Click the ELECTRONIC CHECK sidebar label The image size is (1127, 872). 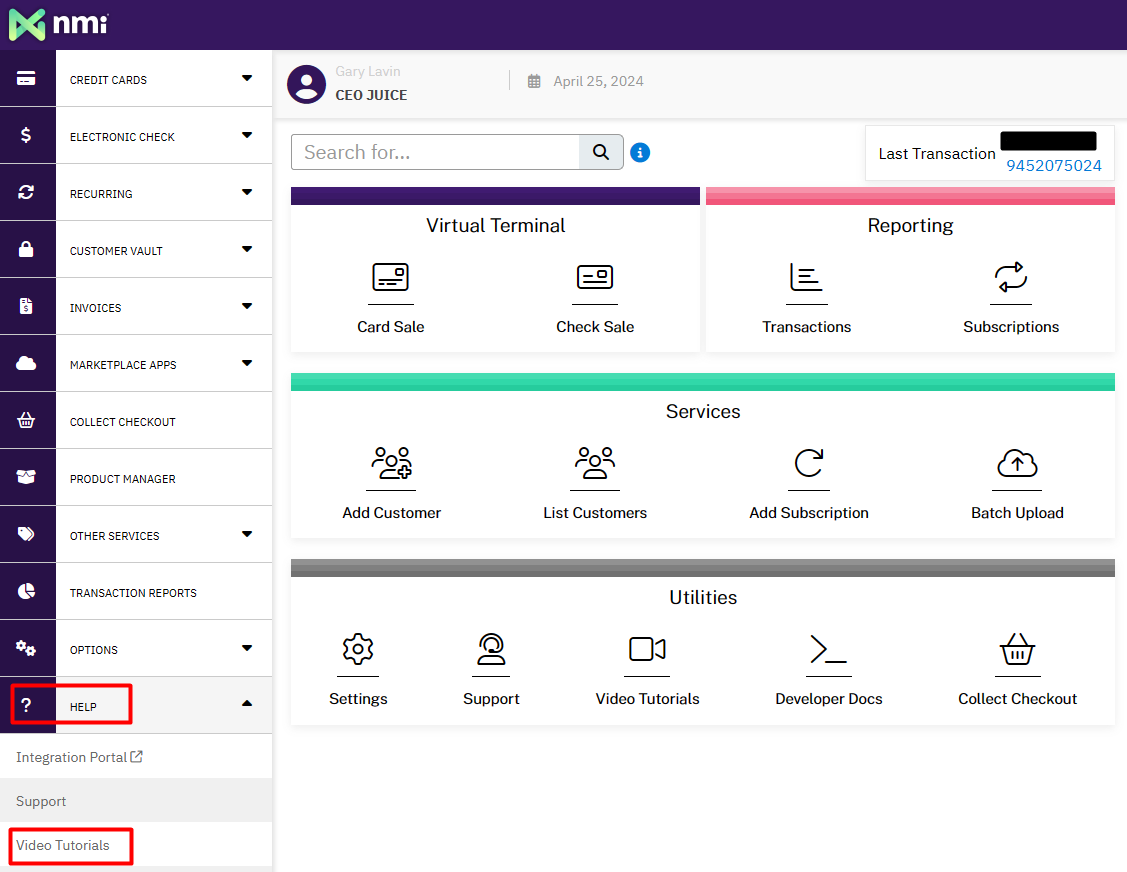122,137
